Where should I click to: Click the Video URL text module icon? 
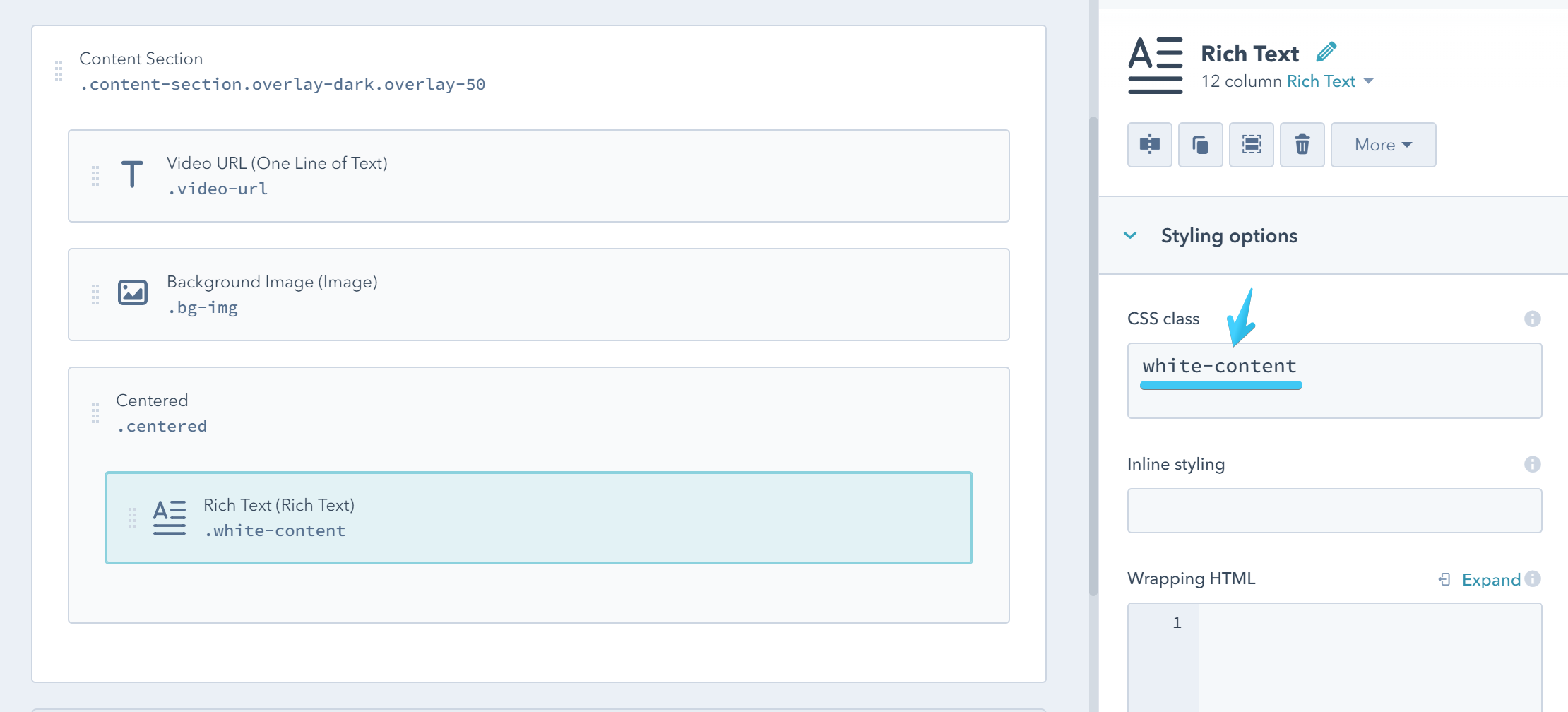click(x=131, y=174)
